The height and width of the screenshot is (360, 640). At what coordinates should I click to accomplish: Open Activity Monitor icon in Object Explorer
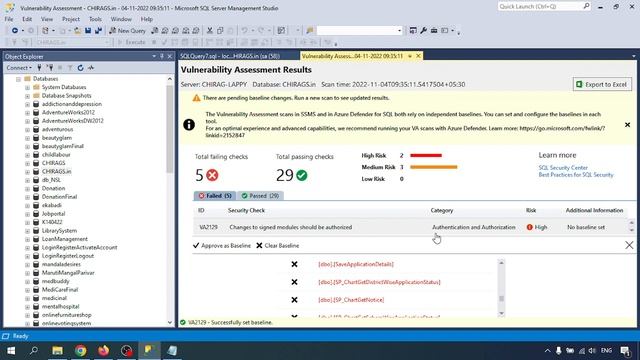(91, 68)
